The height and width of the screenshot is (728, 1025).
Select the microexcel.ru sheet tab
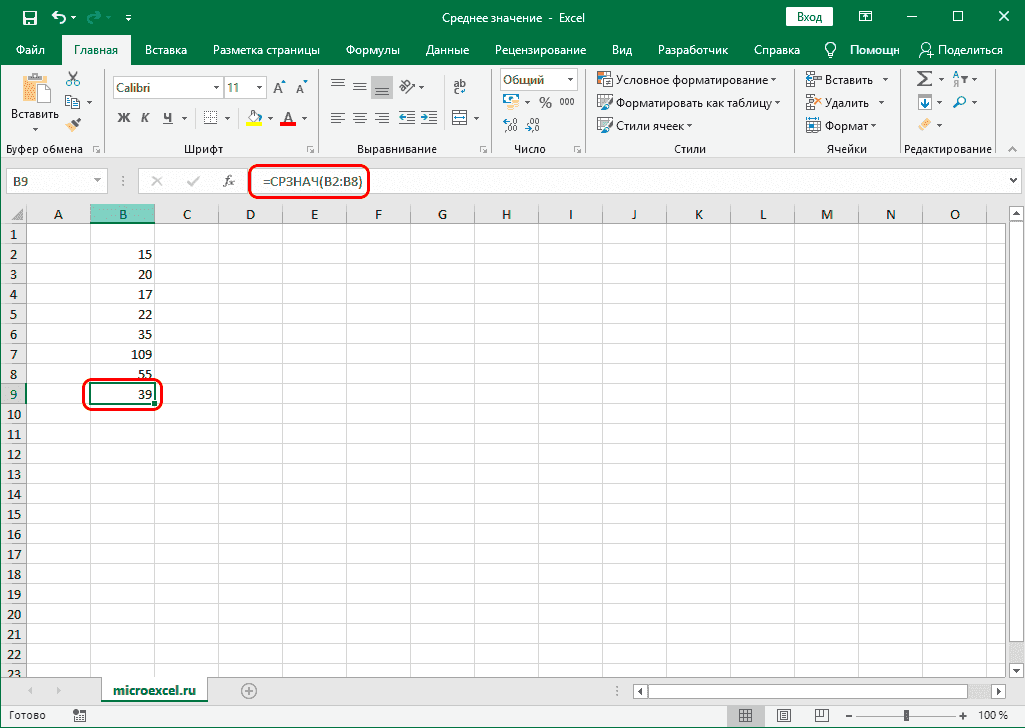(x=154, y=689)
